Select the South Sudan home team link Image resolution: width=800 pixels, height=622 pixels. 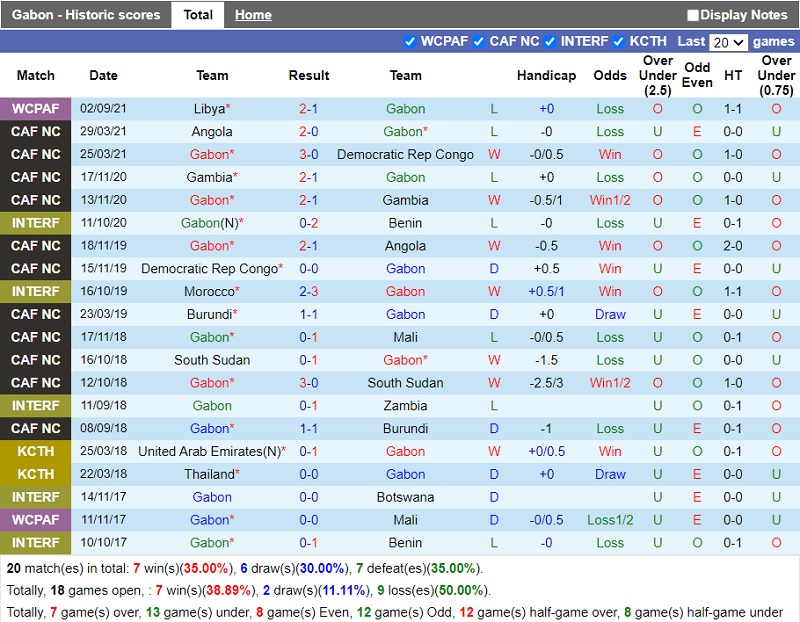[212, 360]
